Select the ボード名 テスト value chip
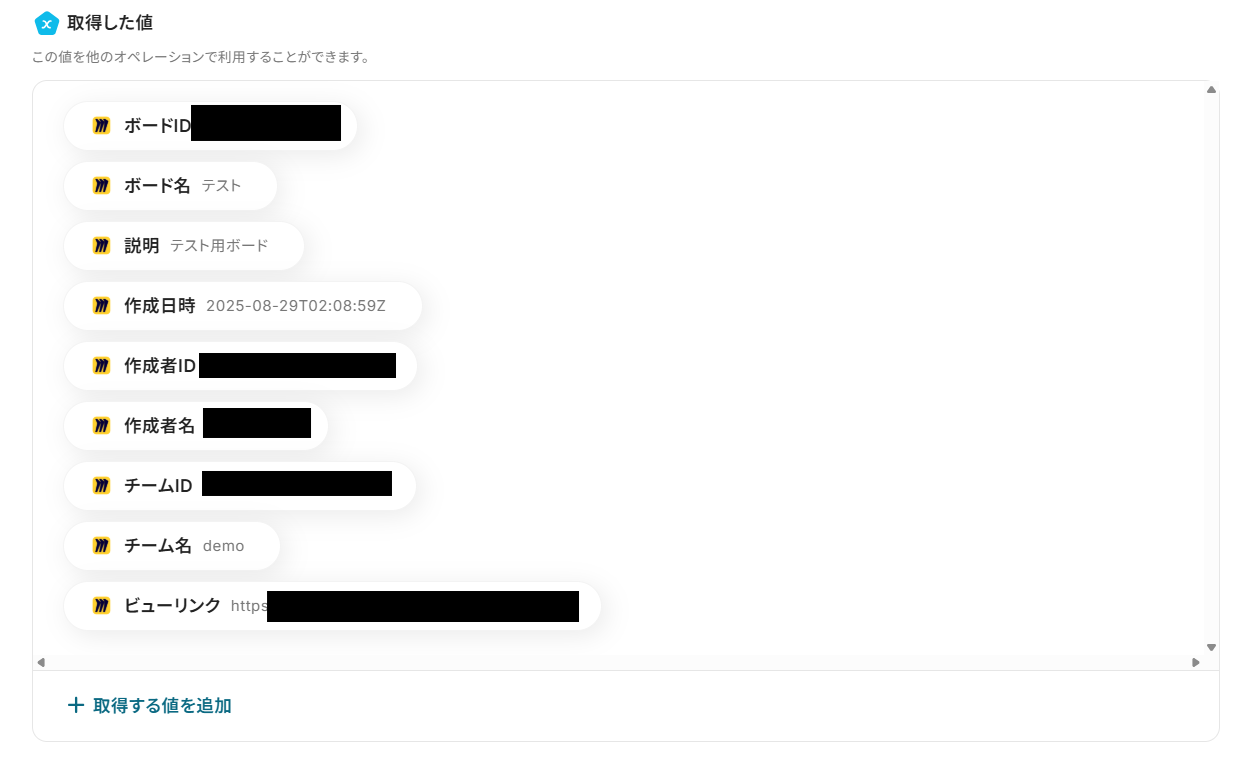The width and height of the screenshot is (1237, 757). click(170, 186)
